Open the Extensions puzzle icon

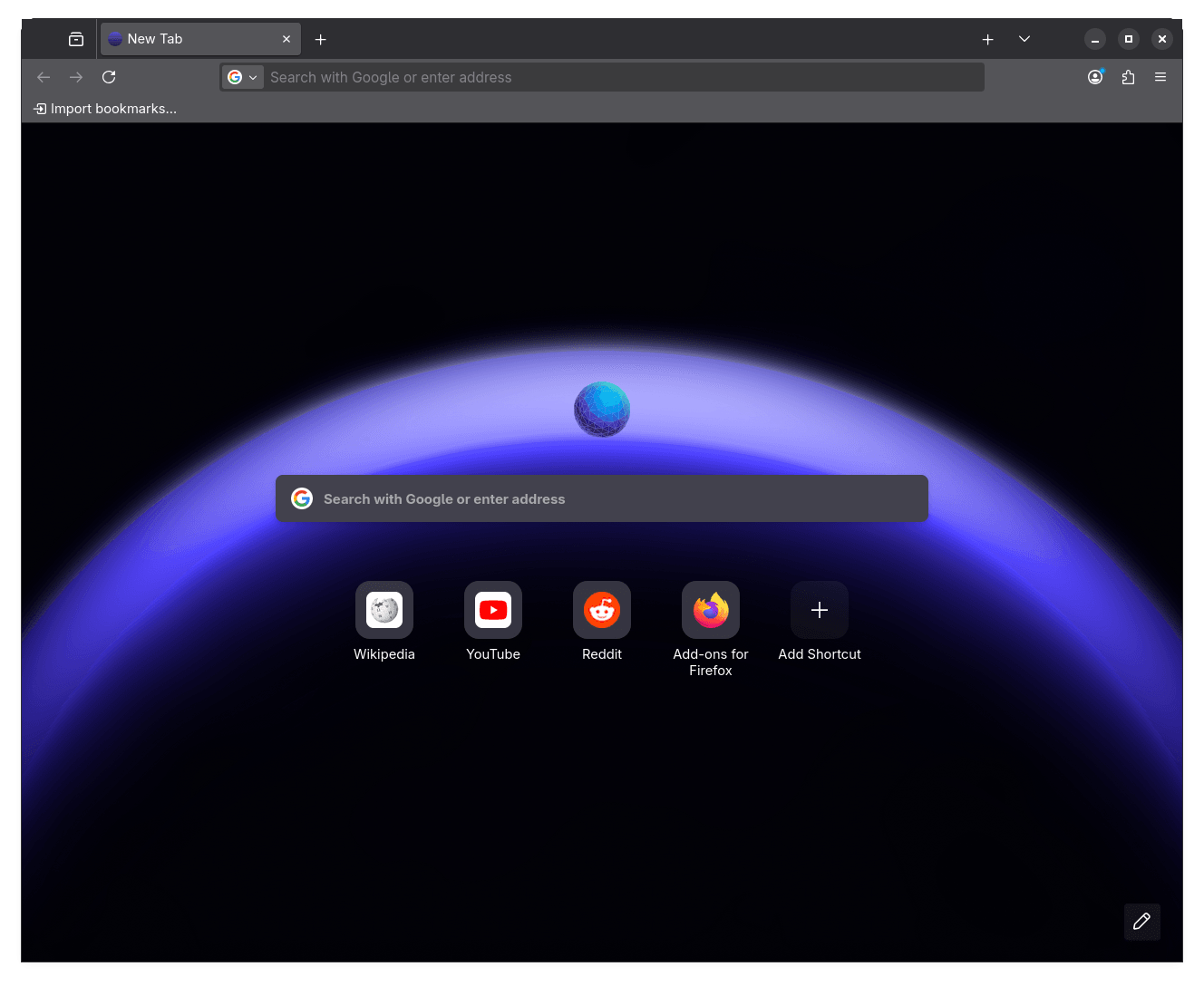[1128, 77]
